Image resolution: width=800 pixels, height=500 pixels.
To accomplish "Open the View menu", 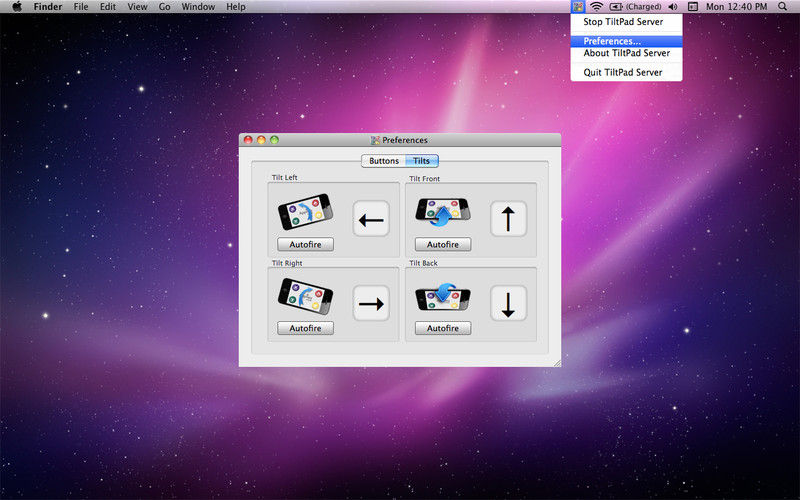I will [137, 7].
